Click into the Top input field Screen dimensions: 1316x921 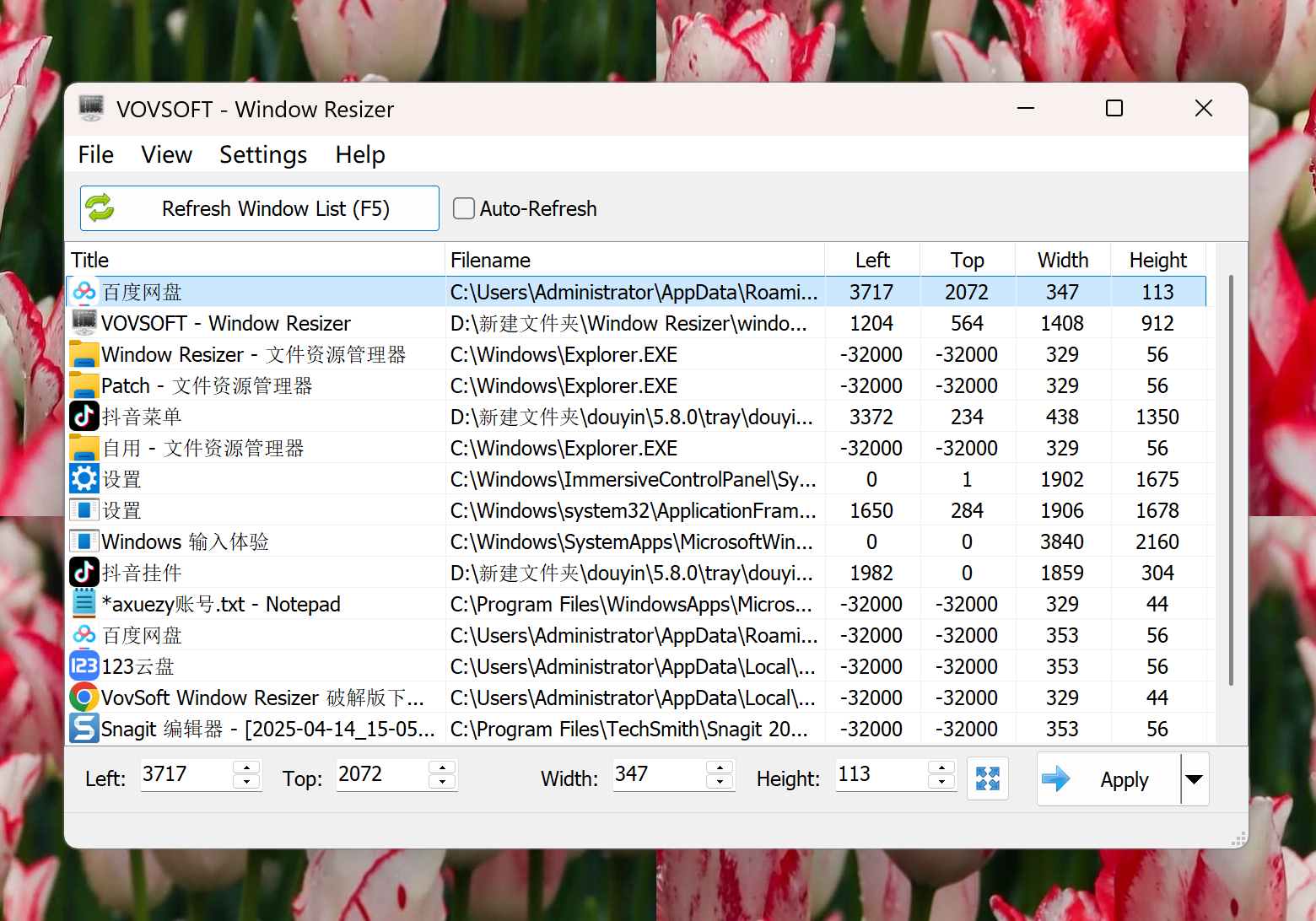[x=382, y=774]
